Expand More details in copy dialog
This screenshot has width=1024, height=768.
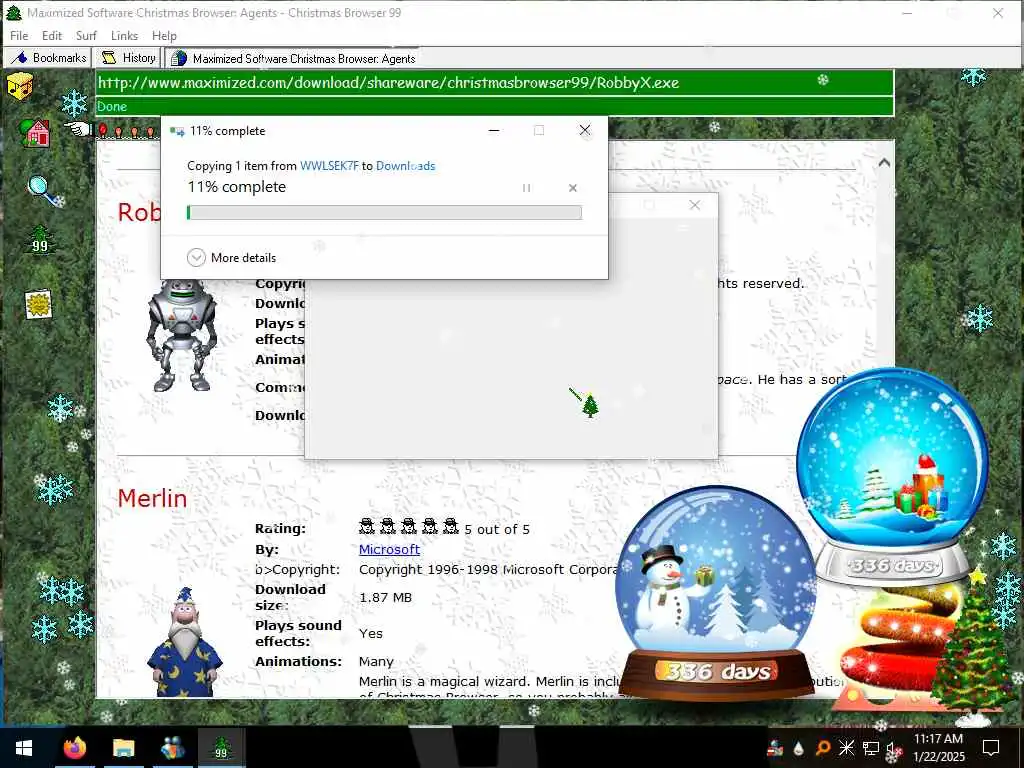232,257
